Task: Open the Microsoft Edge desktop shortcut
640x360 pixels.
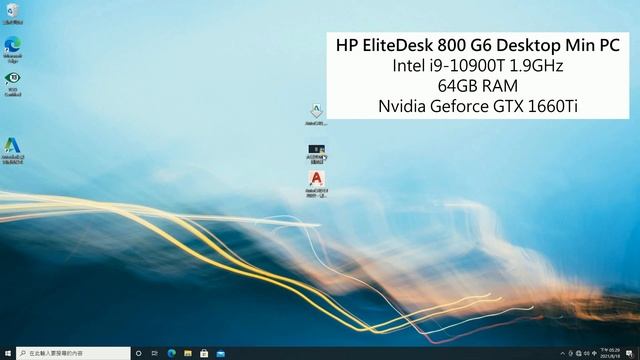Action: [x=13, y=49]
